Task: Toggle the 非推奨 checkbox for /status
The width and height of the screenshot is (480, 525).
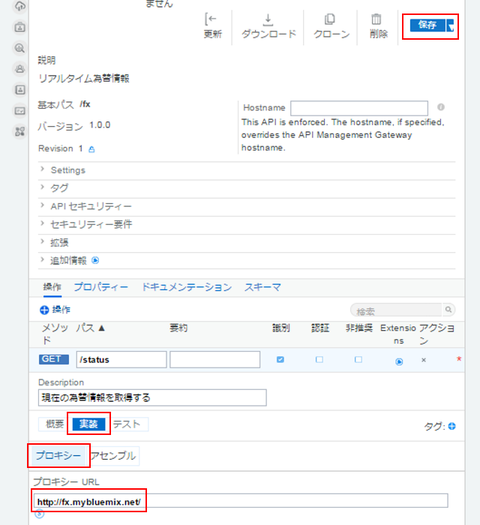Action: (x=358, y=360)
